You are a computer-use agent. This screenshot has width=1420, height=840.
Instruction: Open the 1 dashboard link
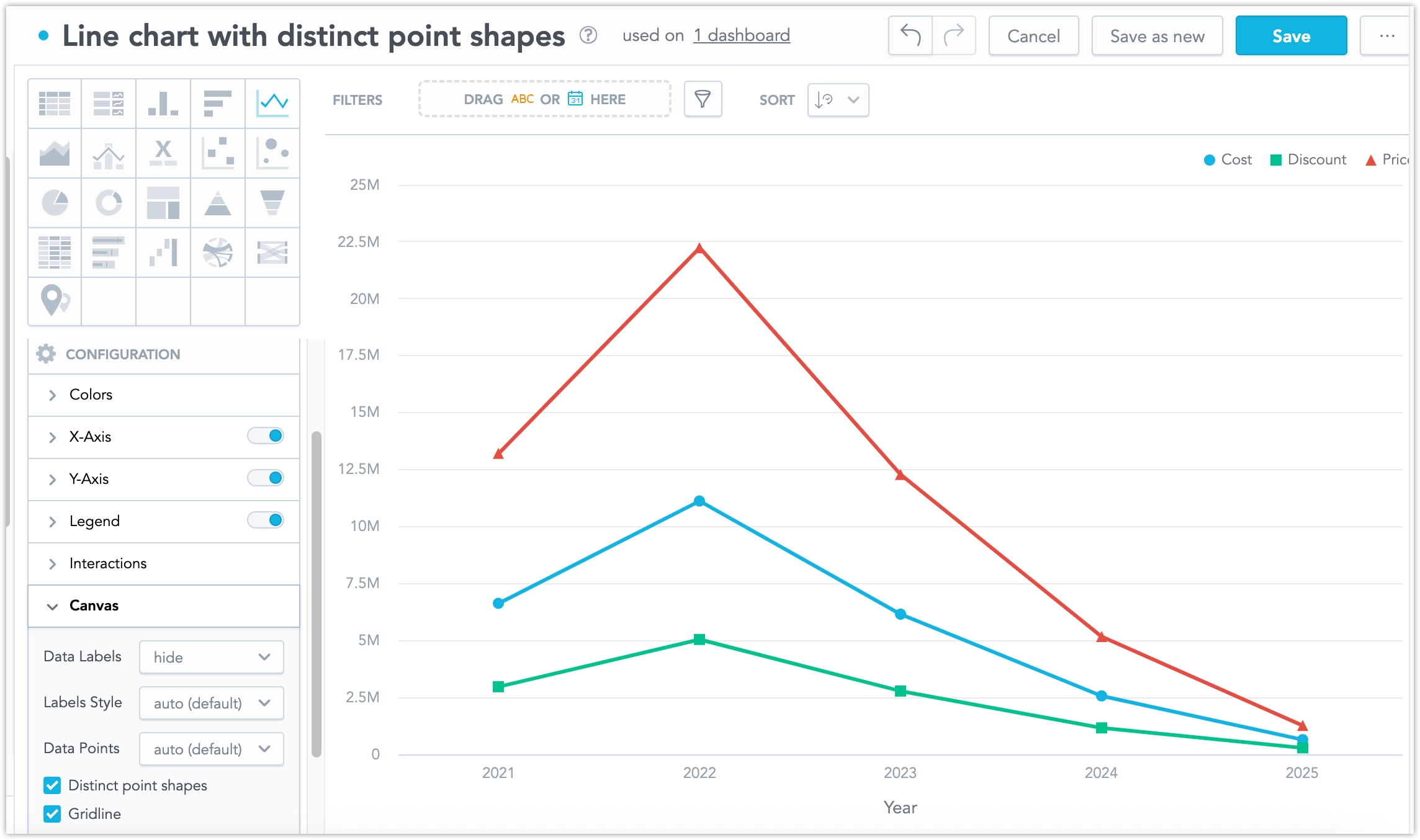742,36
